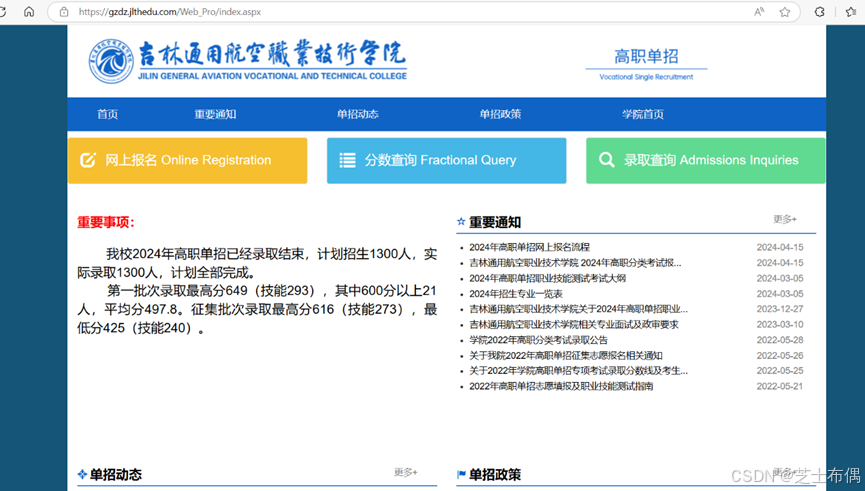
Task: Open 相关专业面试及政审要求 notice
Action: point(574,324)
